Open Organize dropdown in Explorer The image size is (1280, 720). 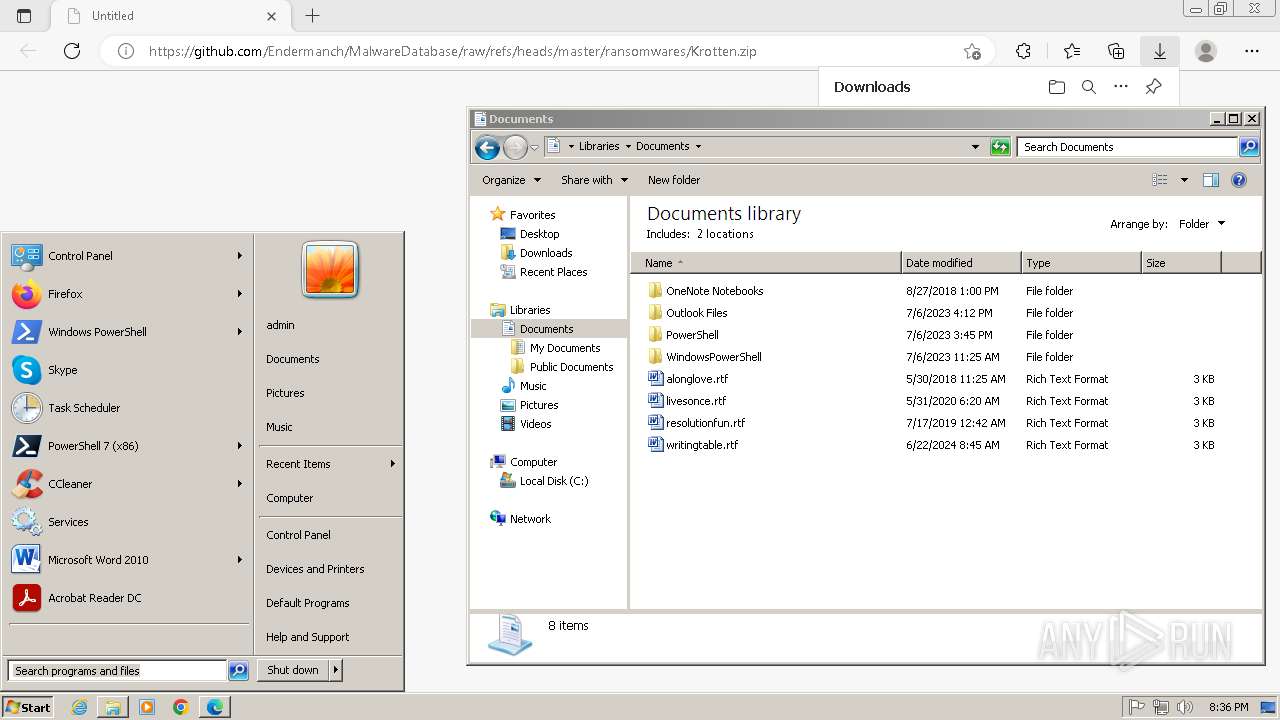[x=511, y=180]
